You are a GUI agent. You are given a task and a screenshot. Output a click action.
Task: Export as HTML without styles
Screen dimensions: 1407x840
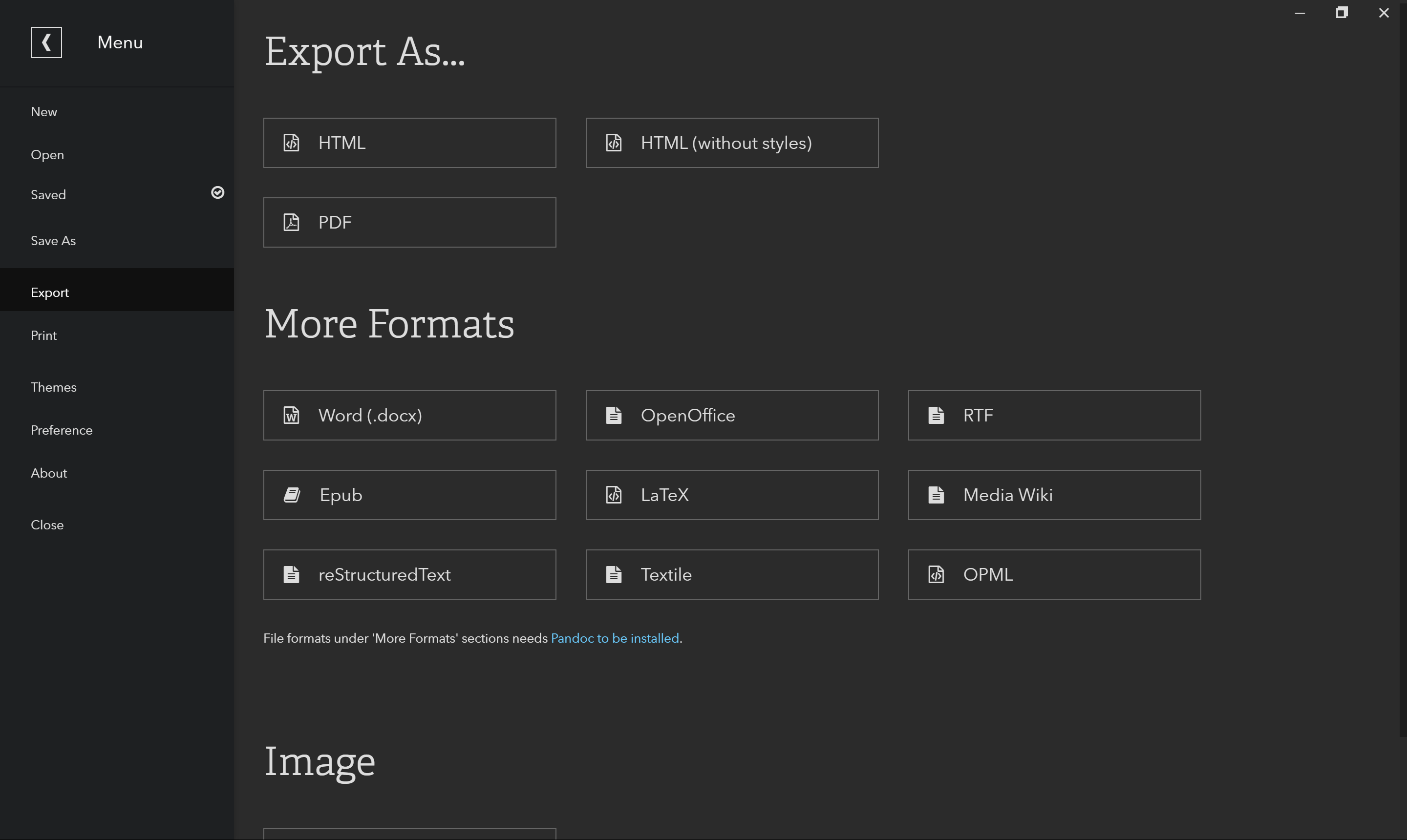731,143
